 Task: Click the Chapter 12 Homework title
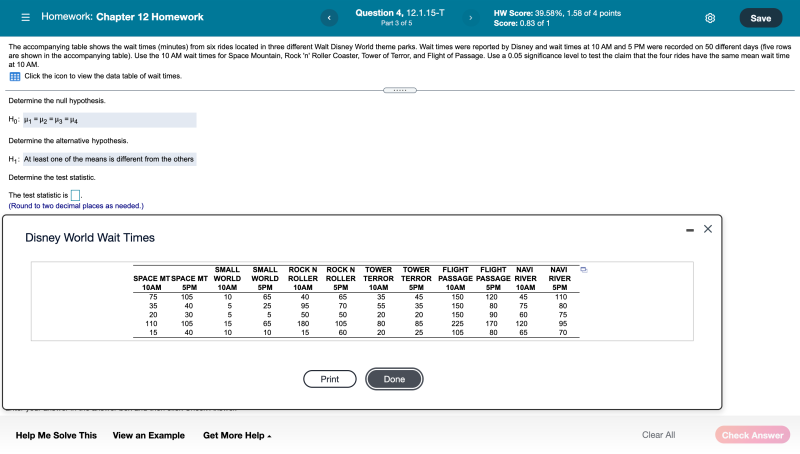(x=149, y=17)
